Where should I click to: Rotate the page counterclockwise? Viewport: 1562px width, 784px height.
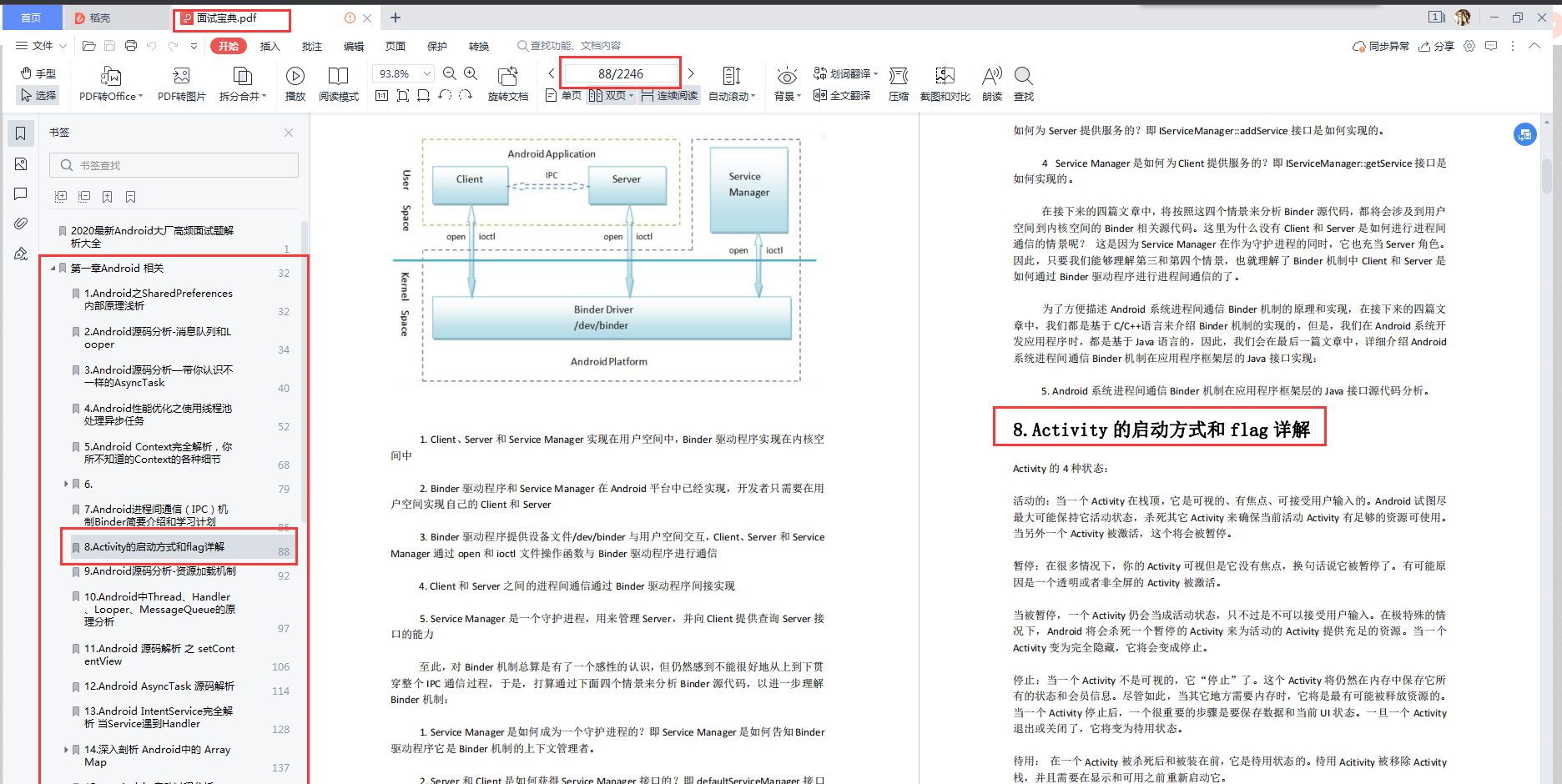pyautogui.click(x=445, y=95)
